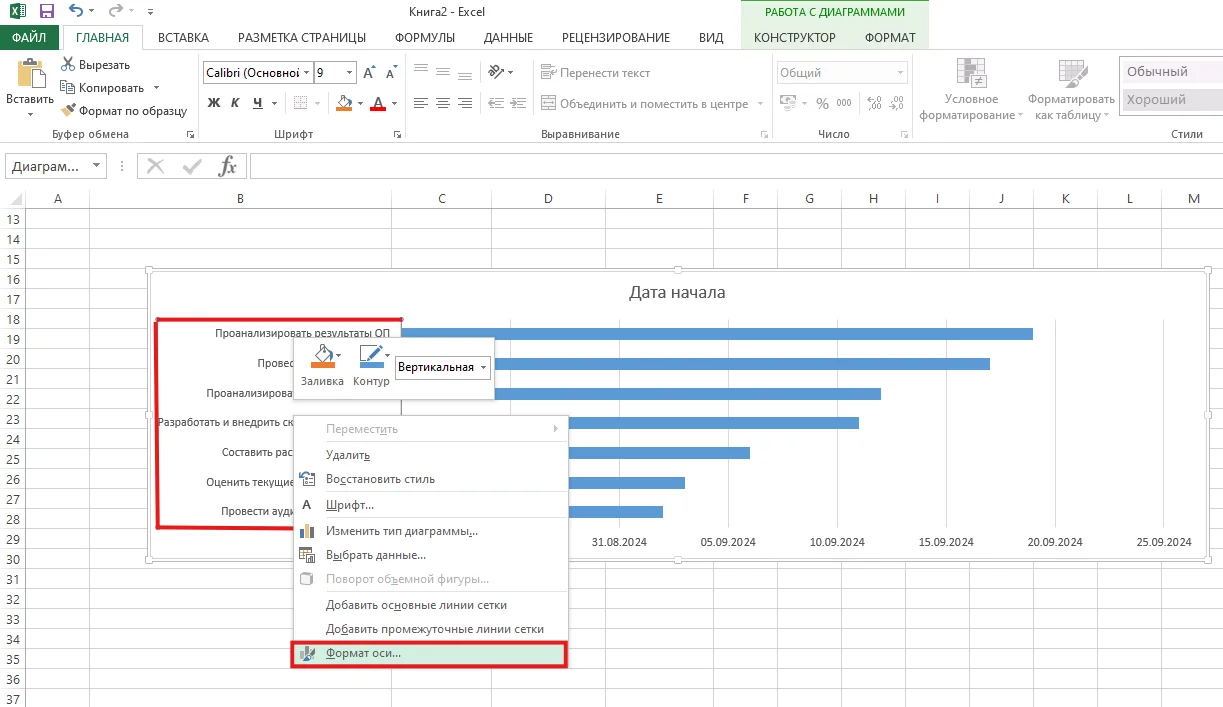Save the workbook using the floppy disk icon
This screenshot has height=707, width=1223.
[x=46, y=12]
